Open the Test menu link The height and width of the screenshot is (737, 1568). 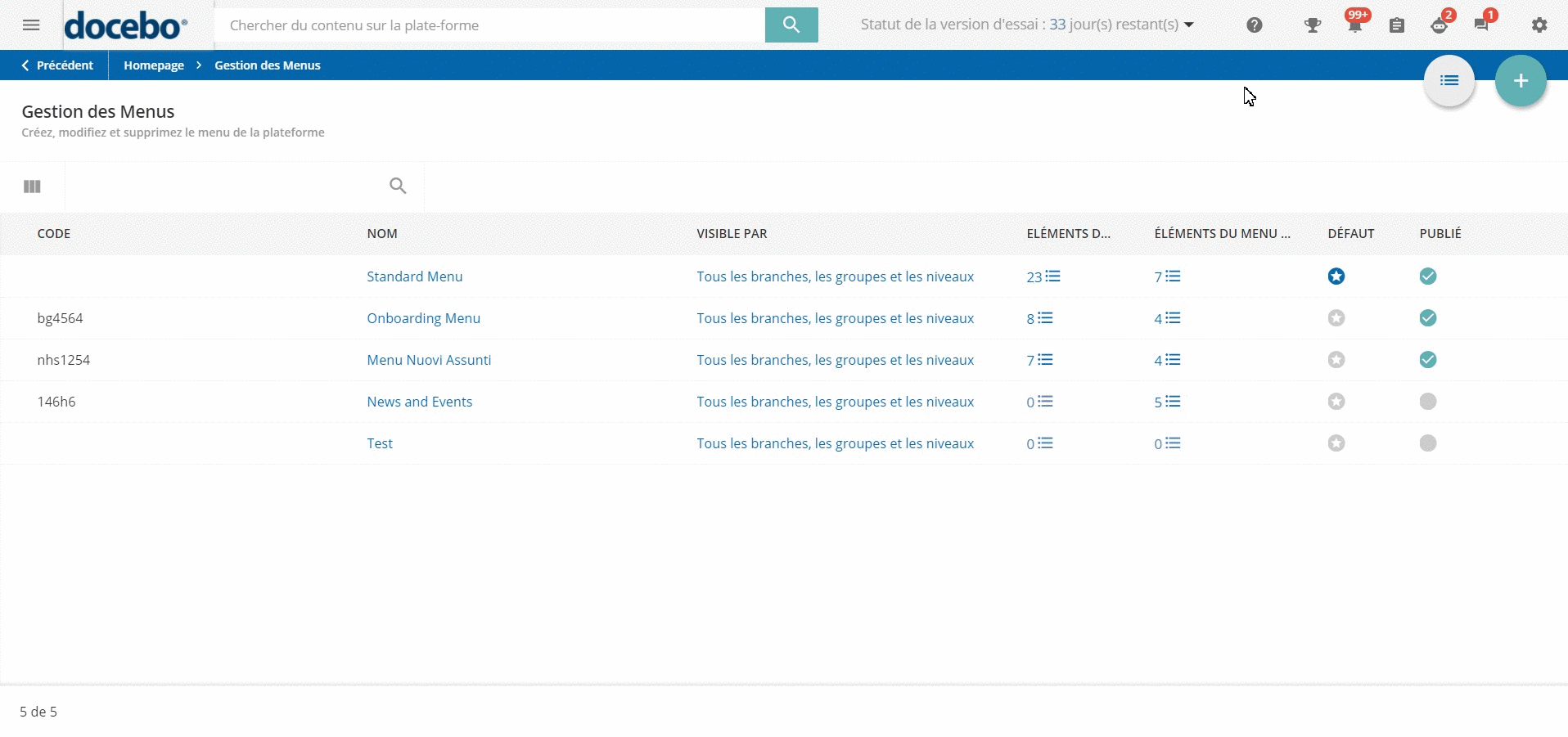380,443
